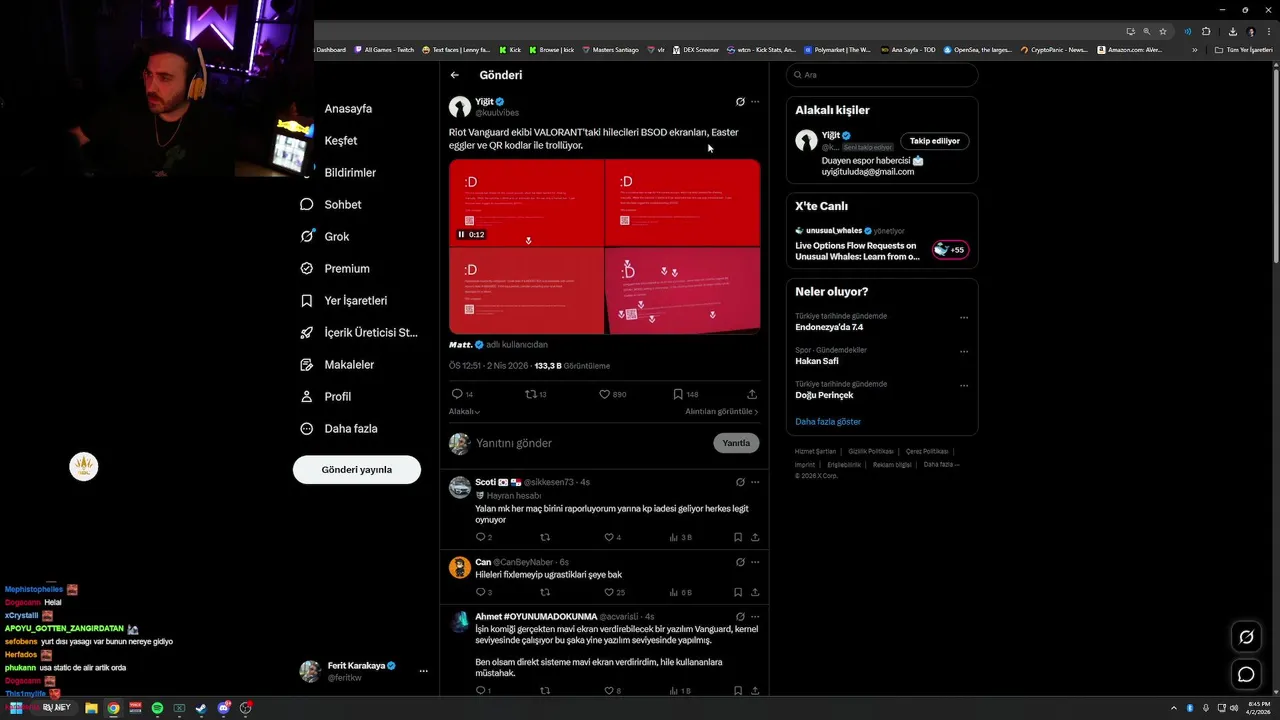The height and width of the screenshot is (720, 1280).
Task: Bookmark Scoti's reply
Action: point(738,537)
